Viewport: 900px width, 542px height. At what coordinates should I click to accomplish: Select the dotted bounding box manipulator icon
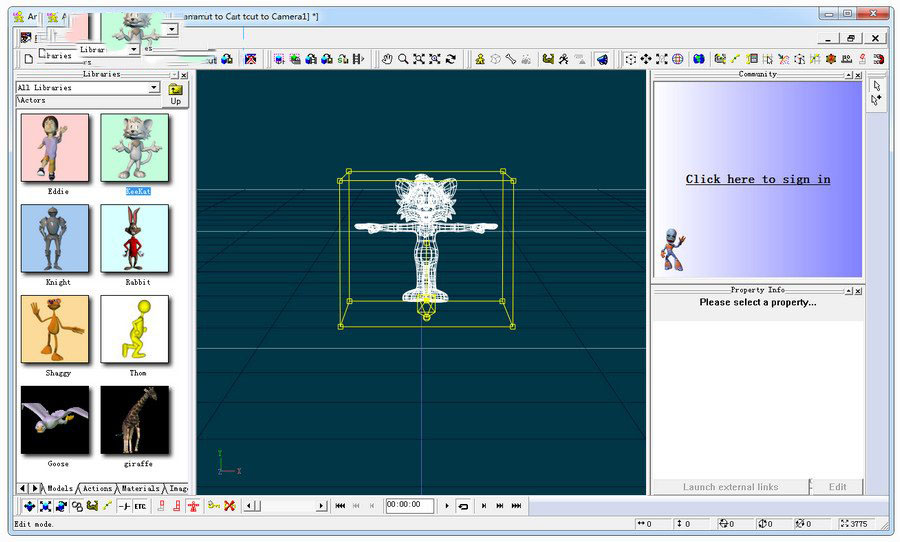[x=630, y=59]
